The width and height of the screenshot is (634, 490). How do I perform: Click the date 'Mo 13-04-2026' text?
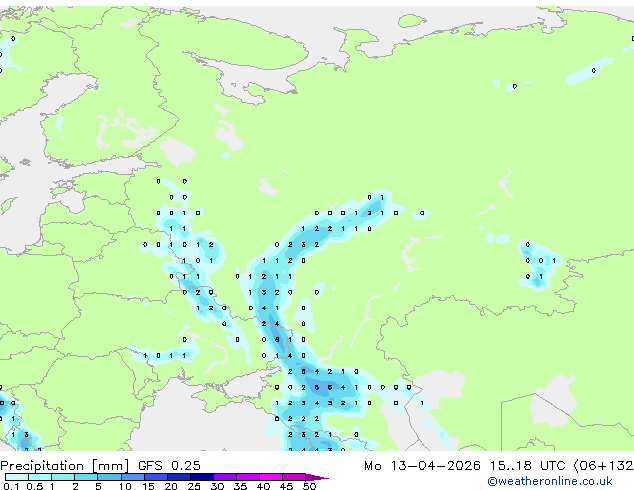(422, 466)
